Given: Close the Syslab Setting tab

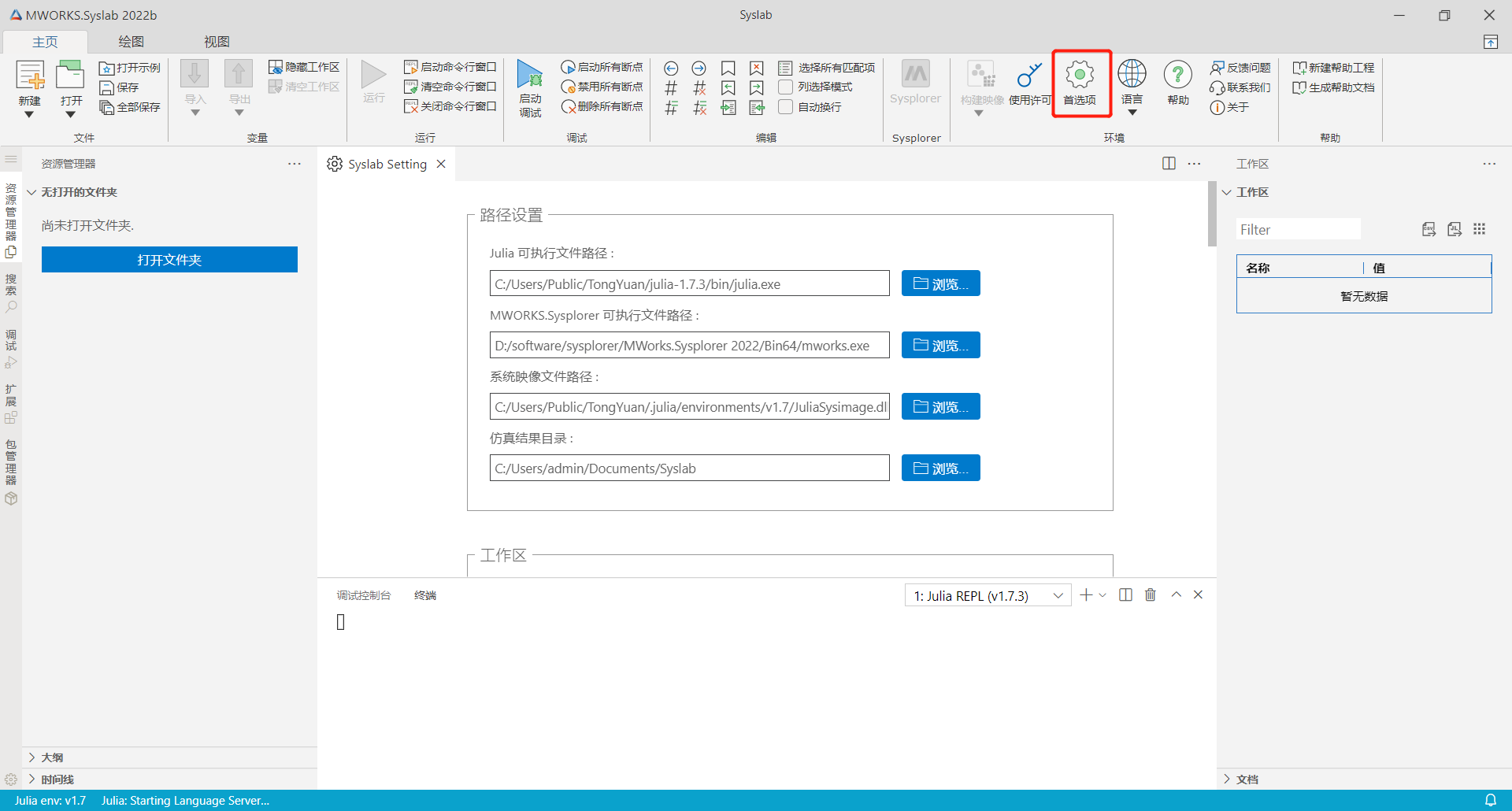Looking at the screenshot, I should (x=441, y=164).
